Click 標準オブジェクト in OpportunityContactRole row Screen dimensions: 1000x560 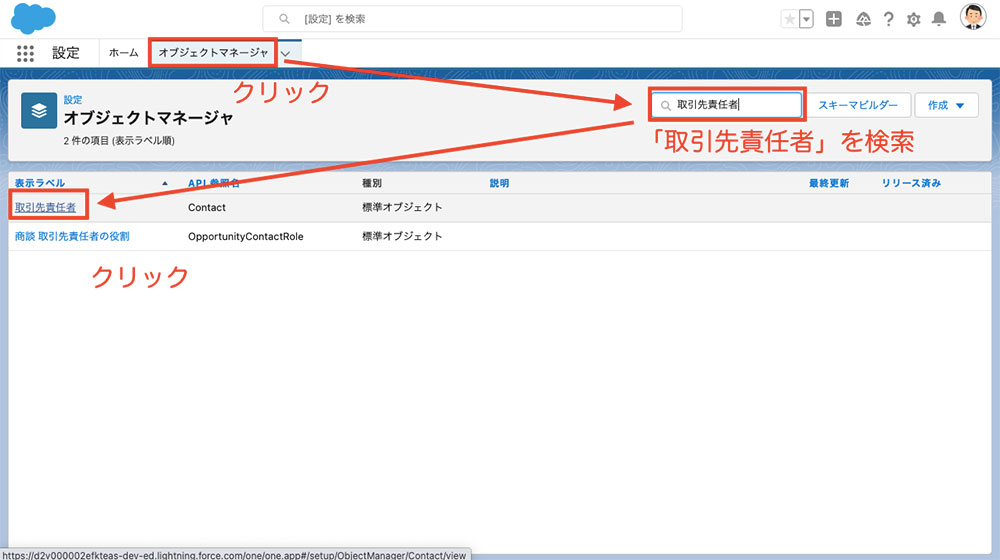click(402, 236)
